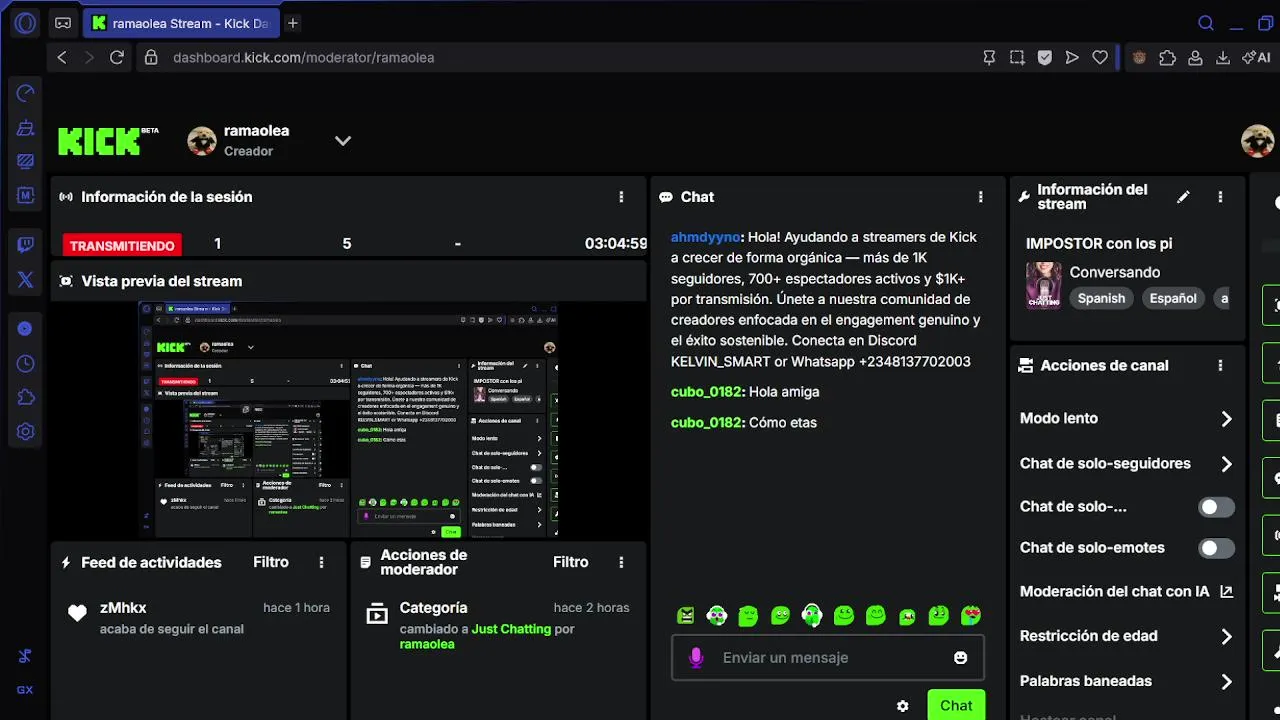Open the ad blocker shield icon
Image resolution: width=1280 pixels, height=720 pixels.
coord(1045,57)
